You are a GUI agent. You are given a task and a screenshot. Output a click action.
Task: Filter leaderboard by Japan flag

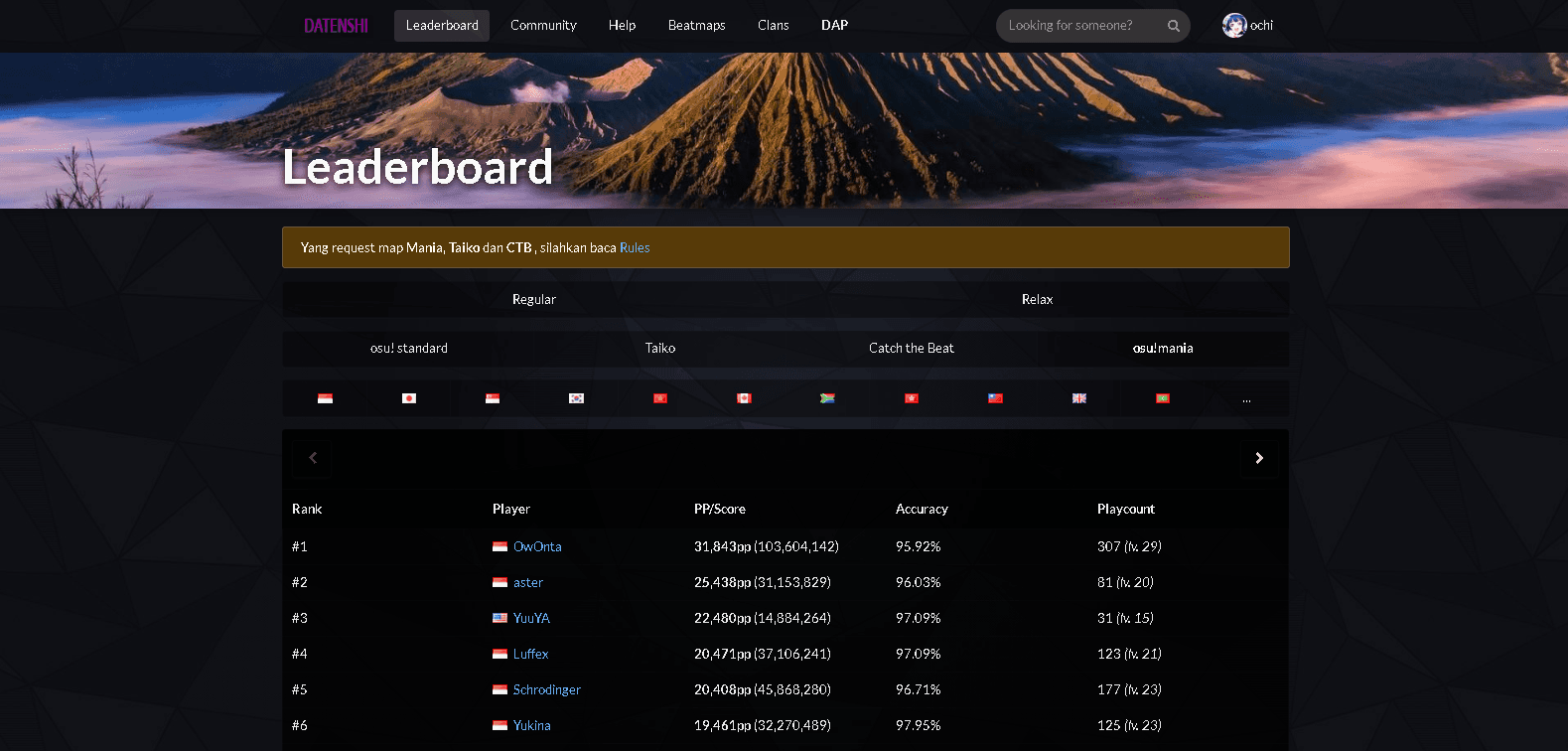(x=409, y=398)
